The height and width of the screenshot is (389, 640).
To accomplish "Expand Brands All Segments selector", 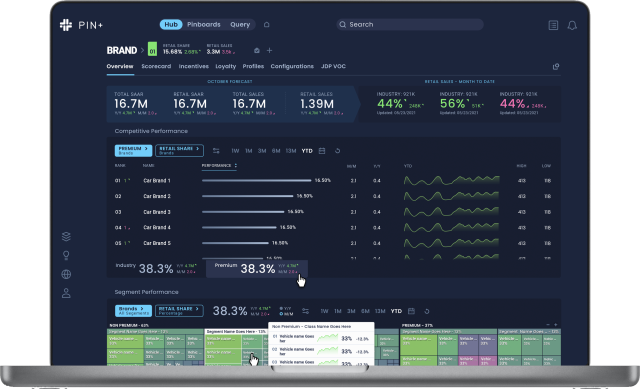I will point(133,311).
